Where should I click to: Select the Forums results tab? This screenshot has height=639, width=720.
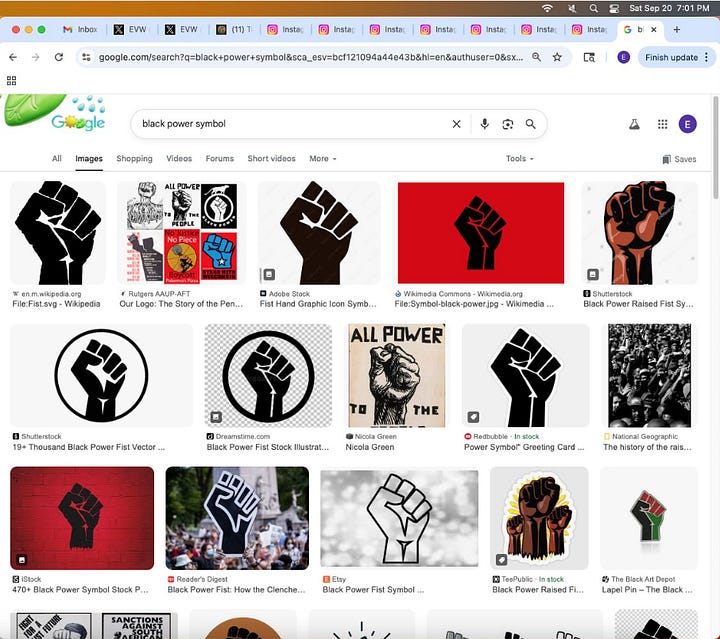[x=219, y=158]
